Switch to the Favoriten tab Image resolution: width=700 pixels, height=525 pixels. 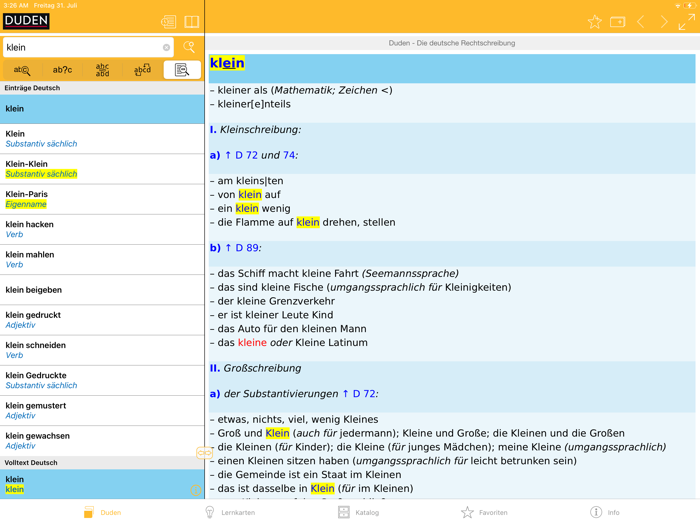coord(484,512)
